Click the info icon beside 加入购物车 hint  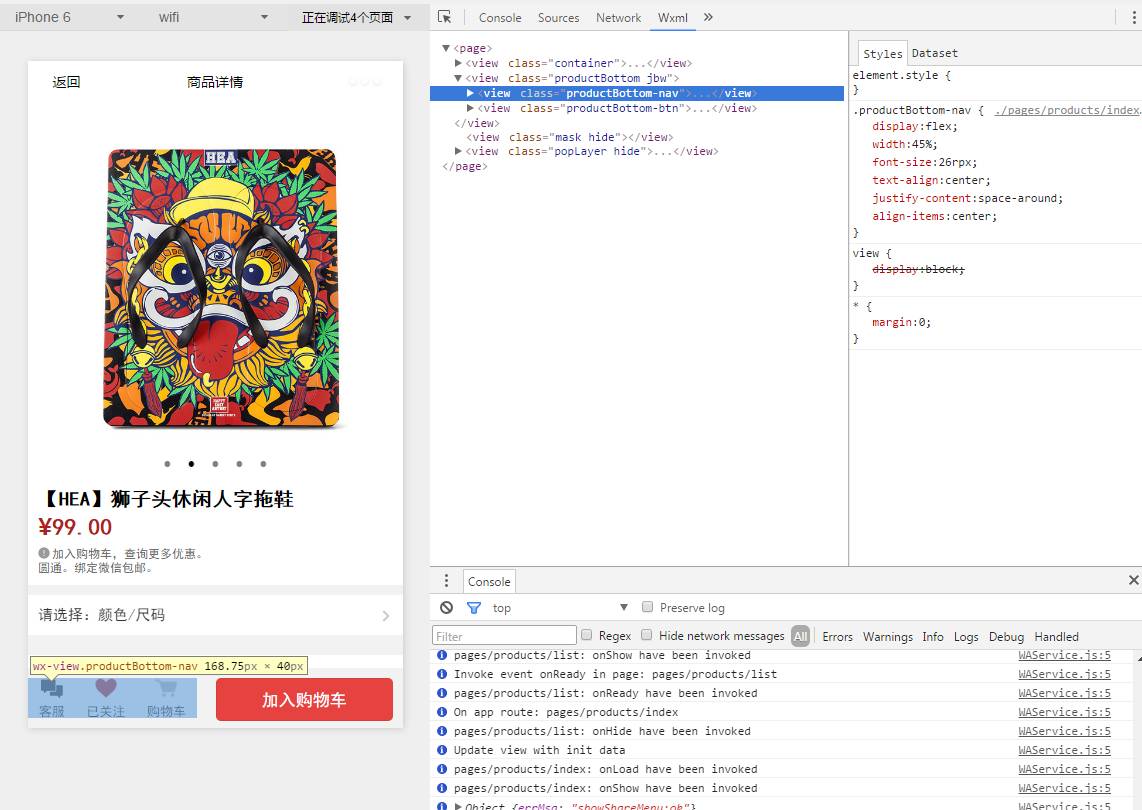click(x=44, y=553)
